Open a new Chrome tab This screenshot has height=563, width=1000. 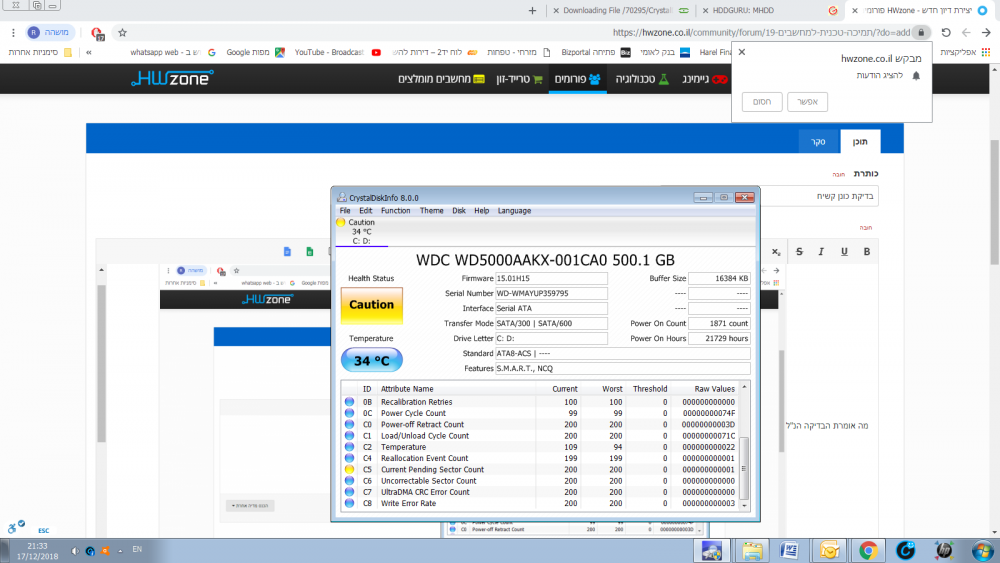click(533, 10)
